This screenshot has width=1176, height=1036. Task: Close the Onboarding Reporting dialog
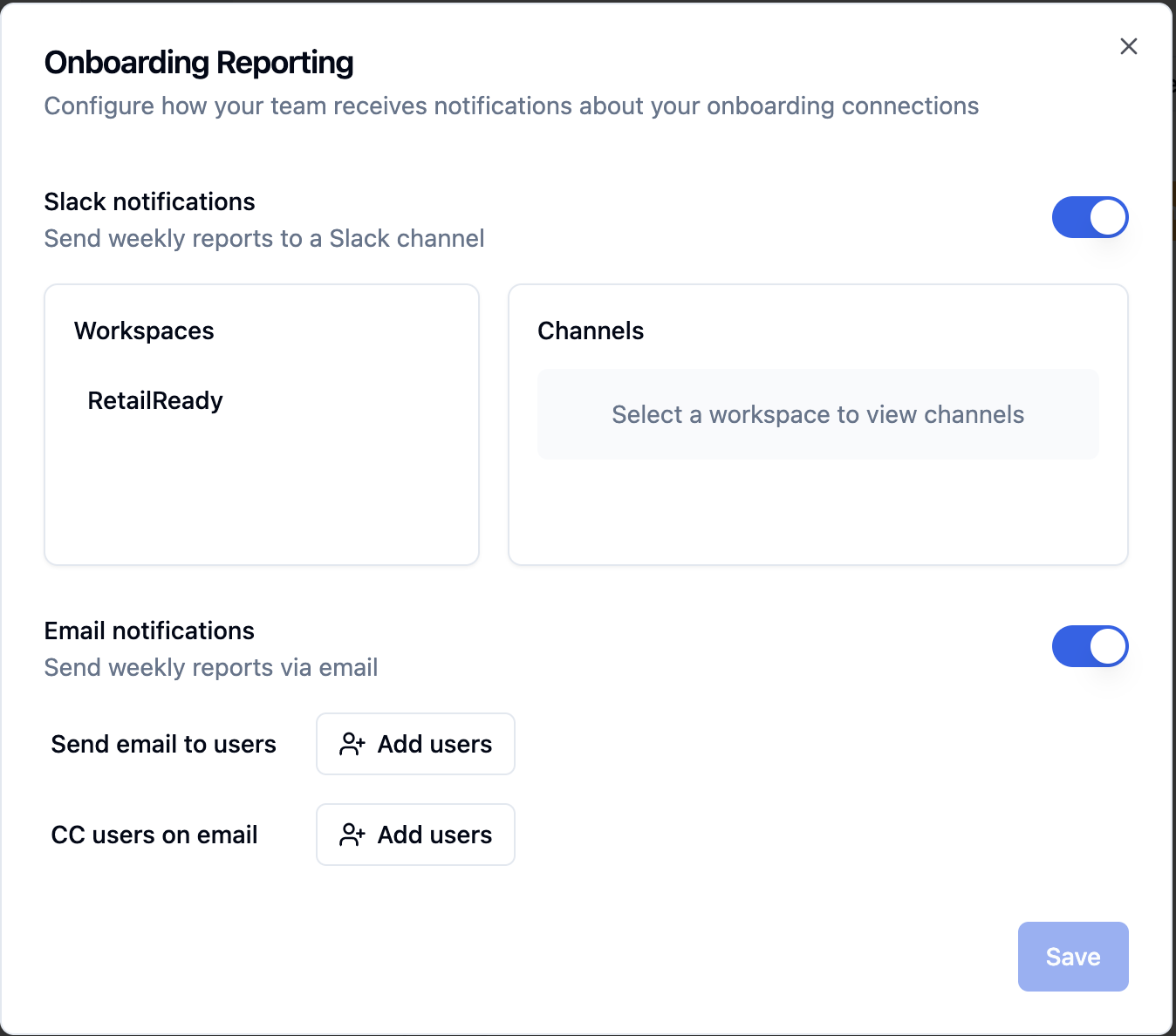coord(1128,46)
